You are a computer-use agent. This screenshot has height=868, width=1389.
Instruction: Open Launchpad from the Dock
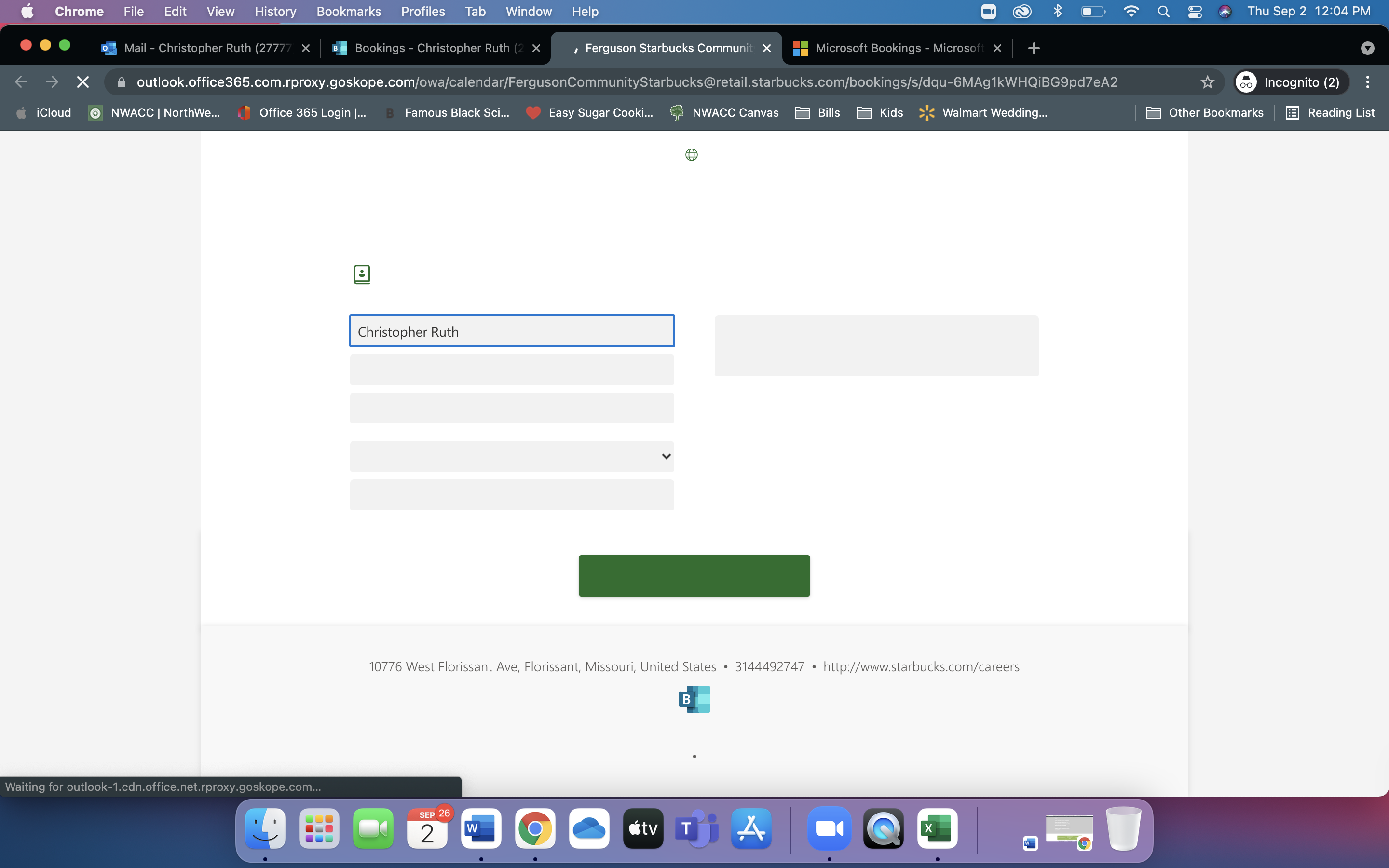point(319,828)
